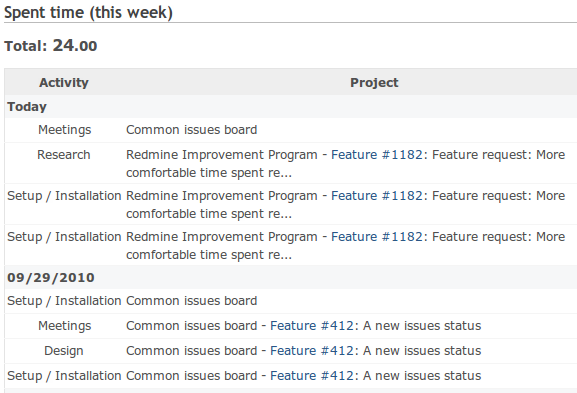Open Feature #1182 in first Setup / Installation row under Today

tap(377, 195)
